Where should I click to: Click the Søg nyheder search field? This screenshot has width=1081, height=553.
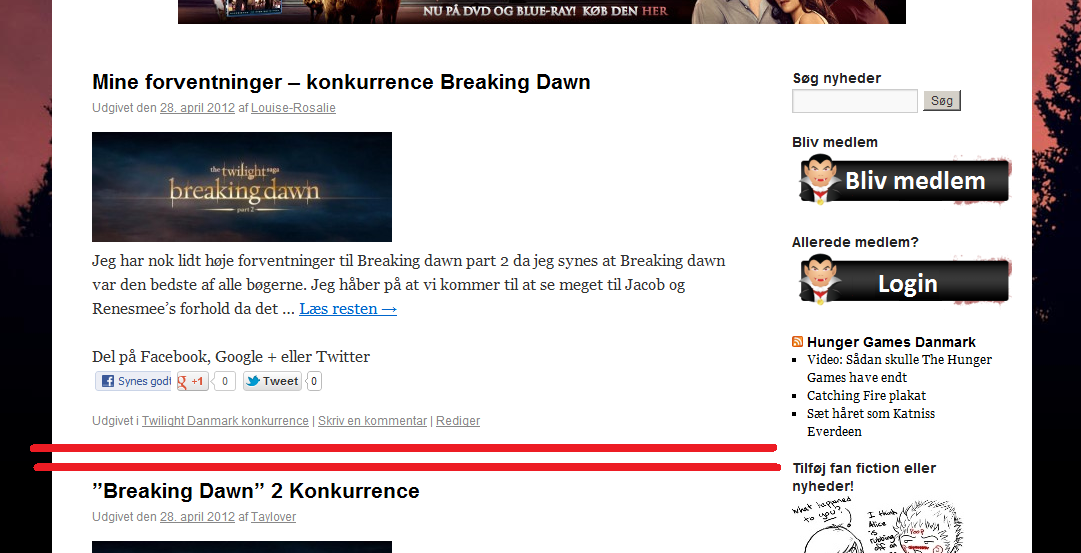tap(855, 101)
